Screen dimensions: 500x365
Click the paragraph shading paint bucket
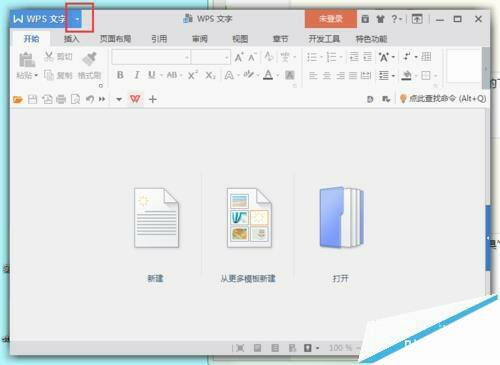tap(406, 75)
